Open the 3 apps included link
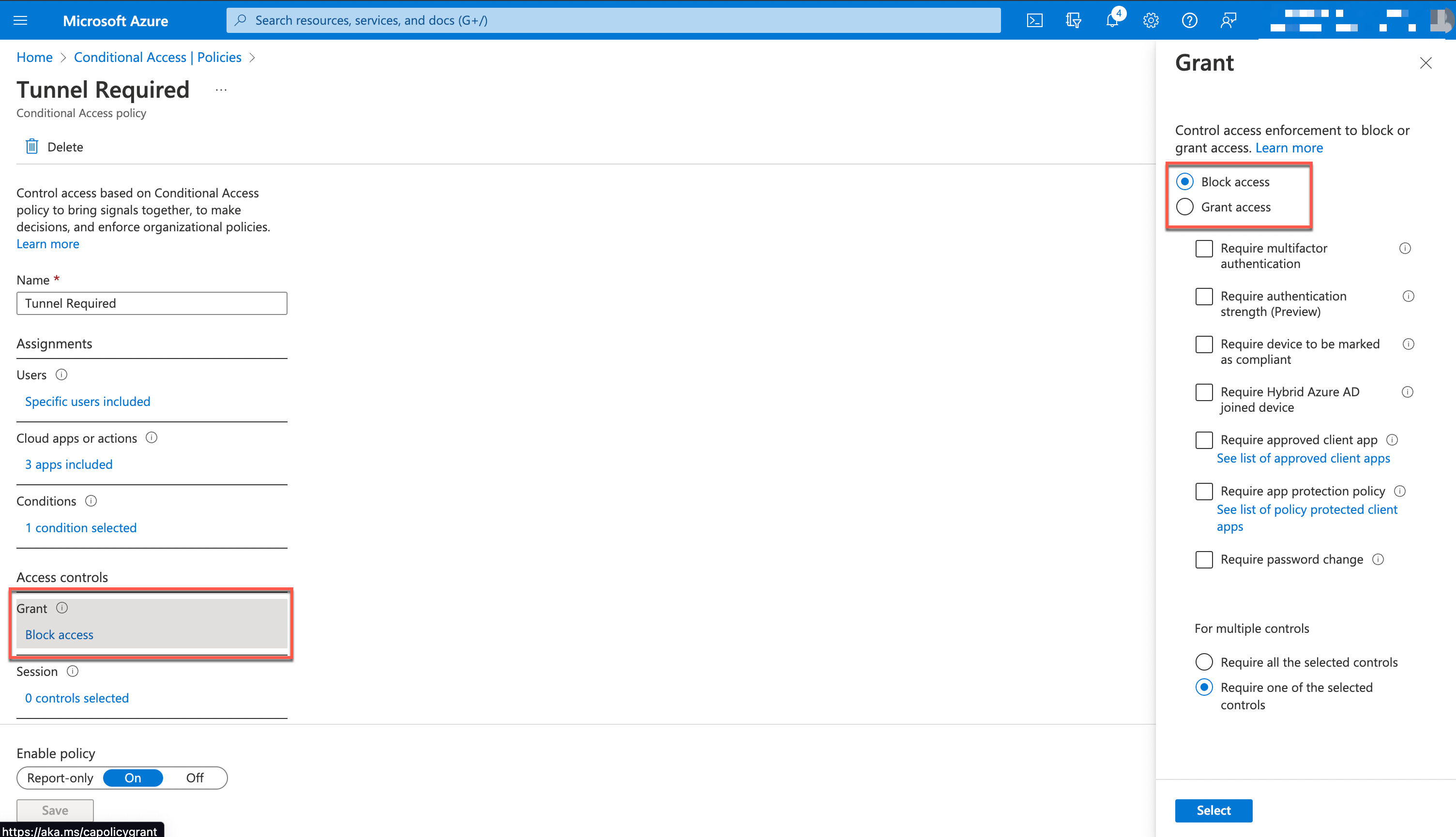The width and height of the screenshot is (1456, 837). [68, 464]
